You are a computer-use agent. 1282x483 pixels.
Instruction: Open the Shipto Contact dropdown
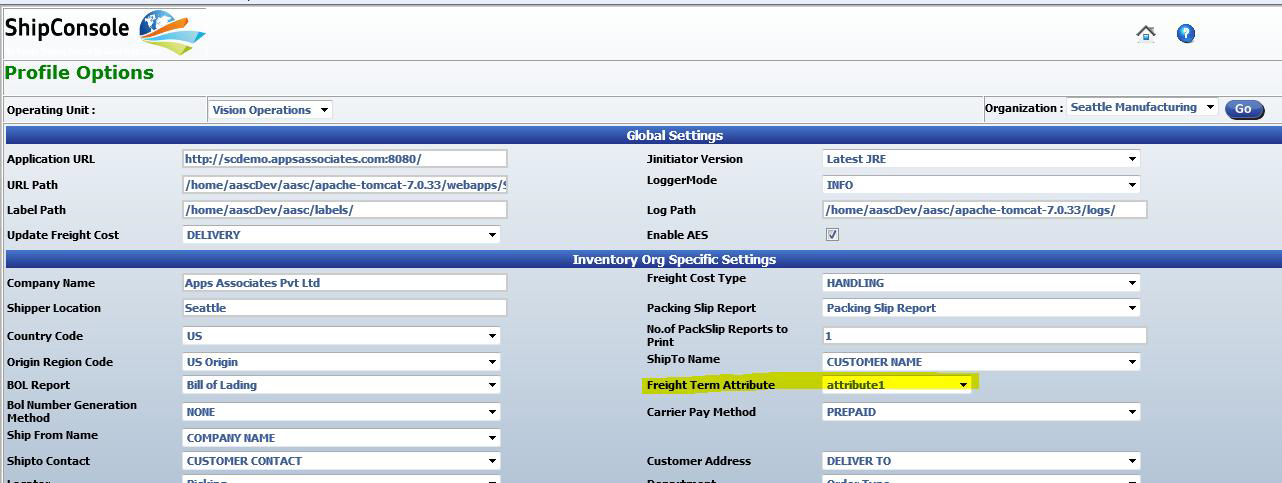coord(341,461)
